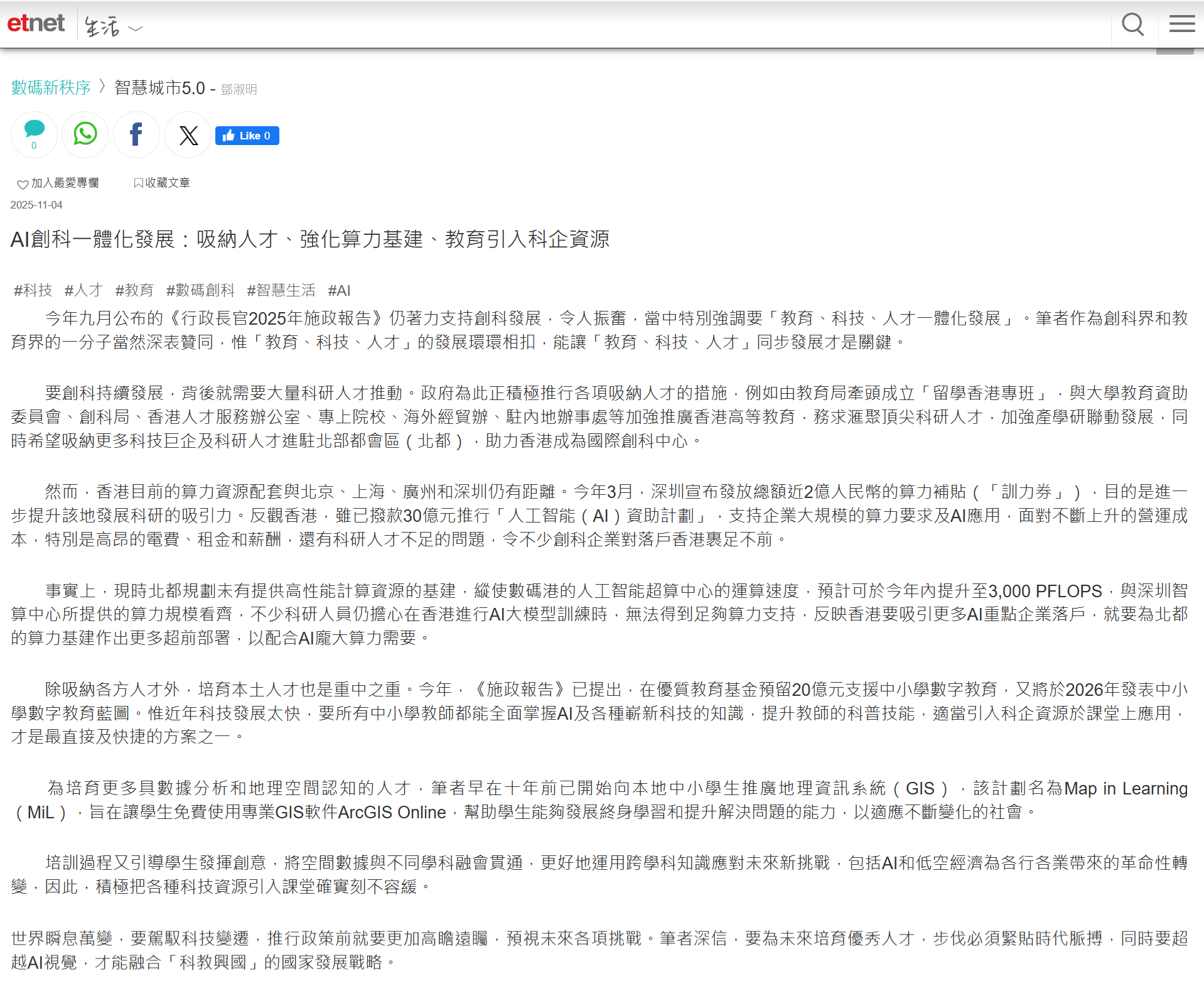Share article on Facebook icon

point(136,134)
